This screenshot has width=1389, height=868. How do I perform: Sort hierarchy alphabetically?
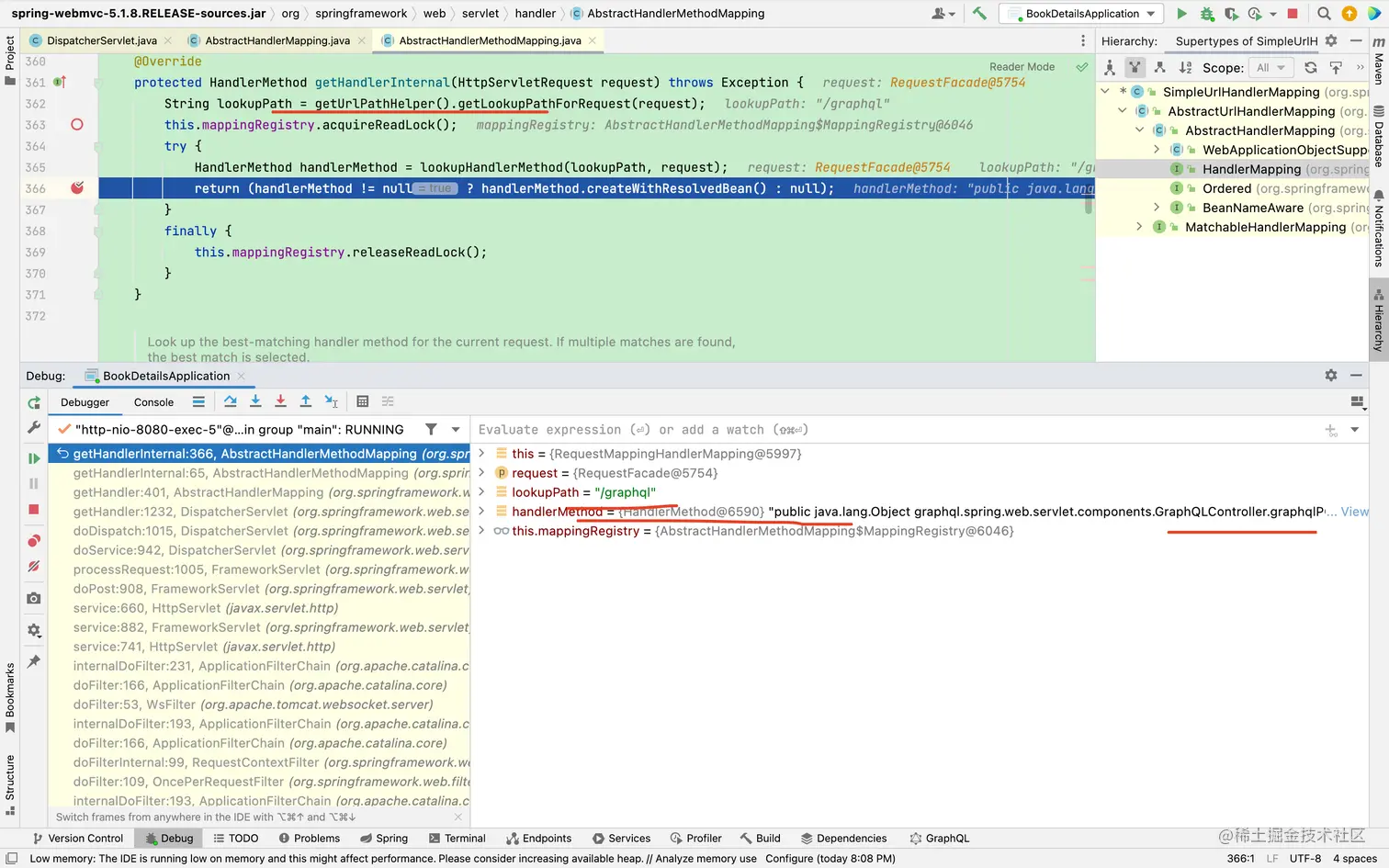(x=1185, y=67)
